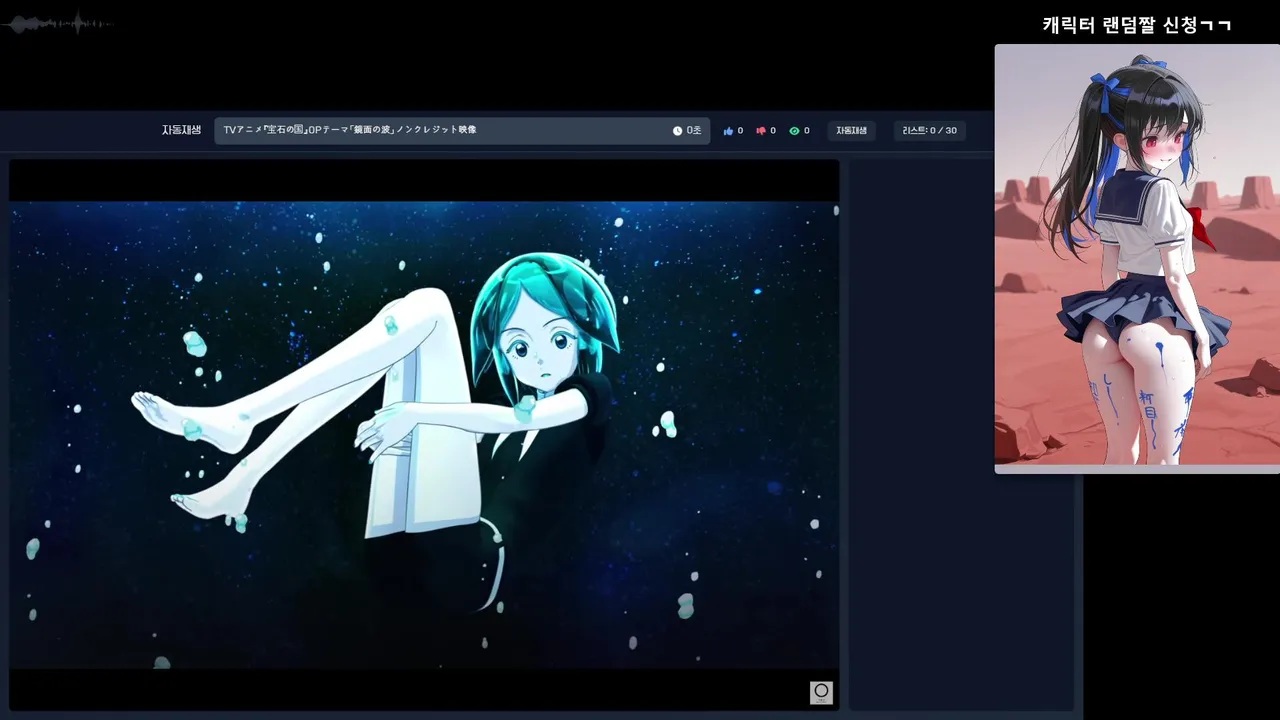Click the thumbs-up like icon
This screenshot has width=1280, height=720.
click(x=728, y=131)
